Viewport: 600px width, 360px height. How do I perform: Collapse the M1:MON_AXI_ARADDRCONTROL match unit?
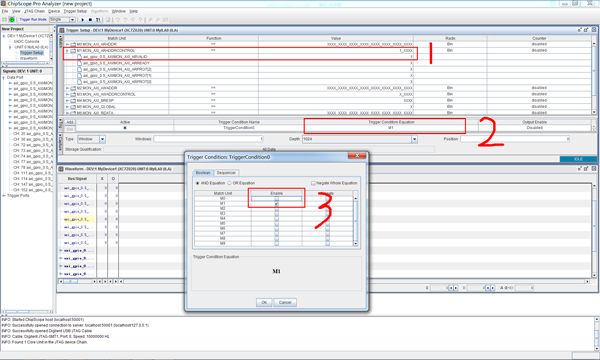67,50
